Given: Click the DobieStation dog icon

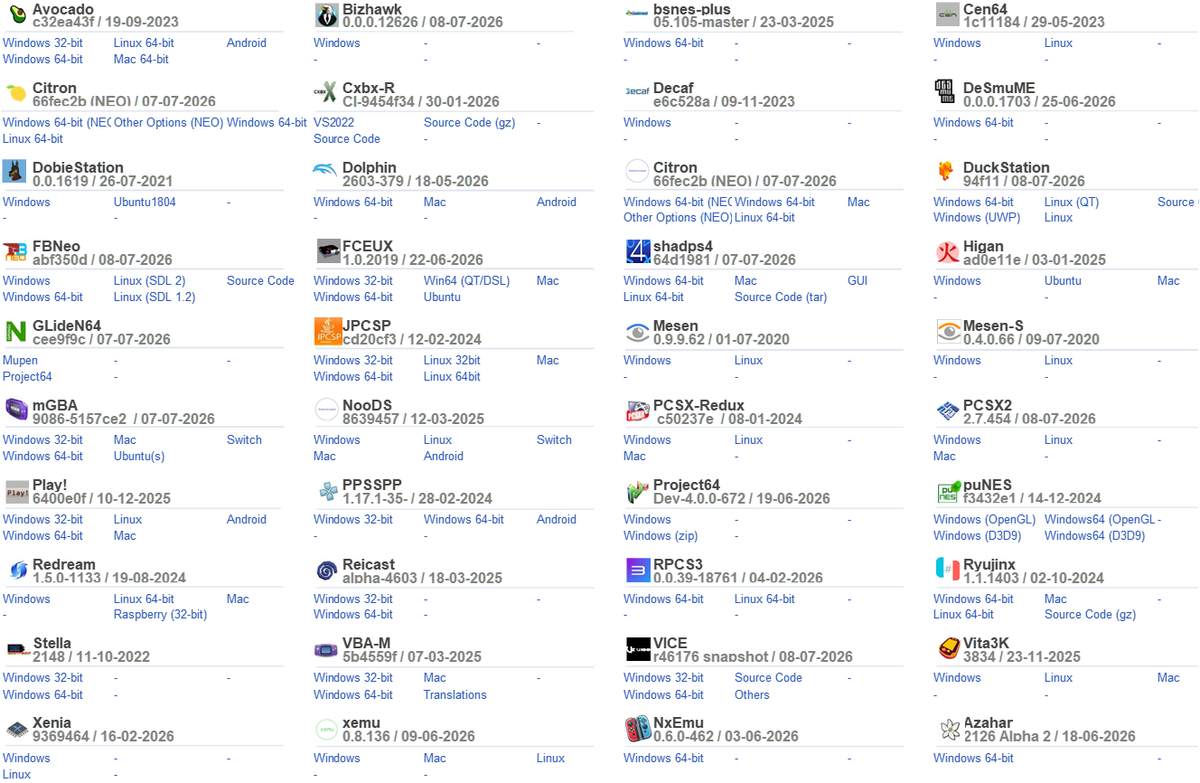Looking at the screenshot, I should (15, 172).
